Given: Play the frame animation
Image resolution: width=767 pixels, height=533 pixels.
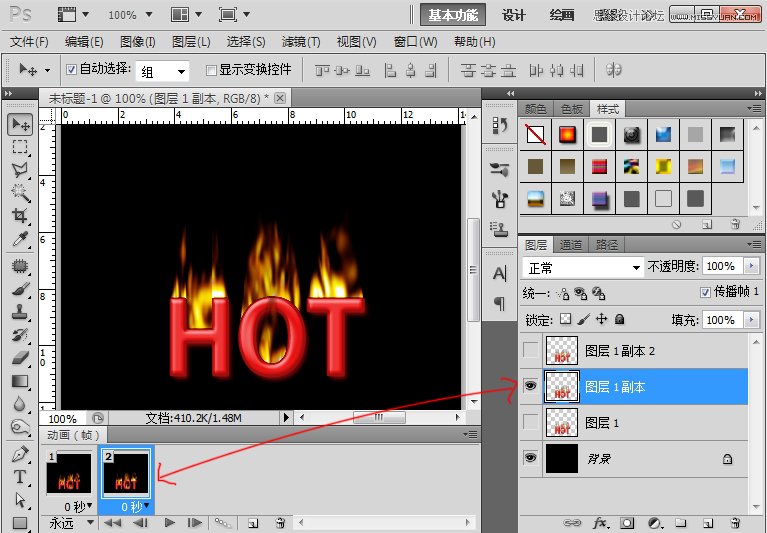Looking at the screenshot, I should [170, 522].
